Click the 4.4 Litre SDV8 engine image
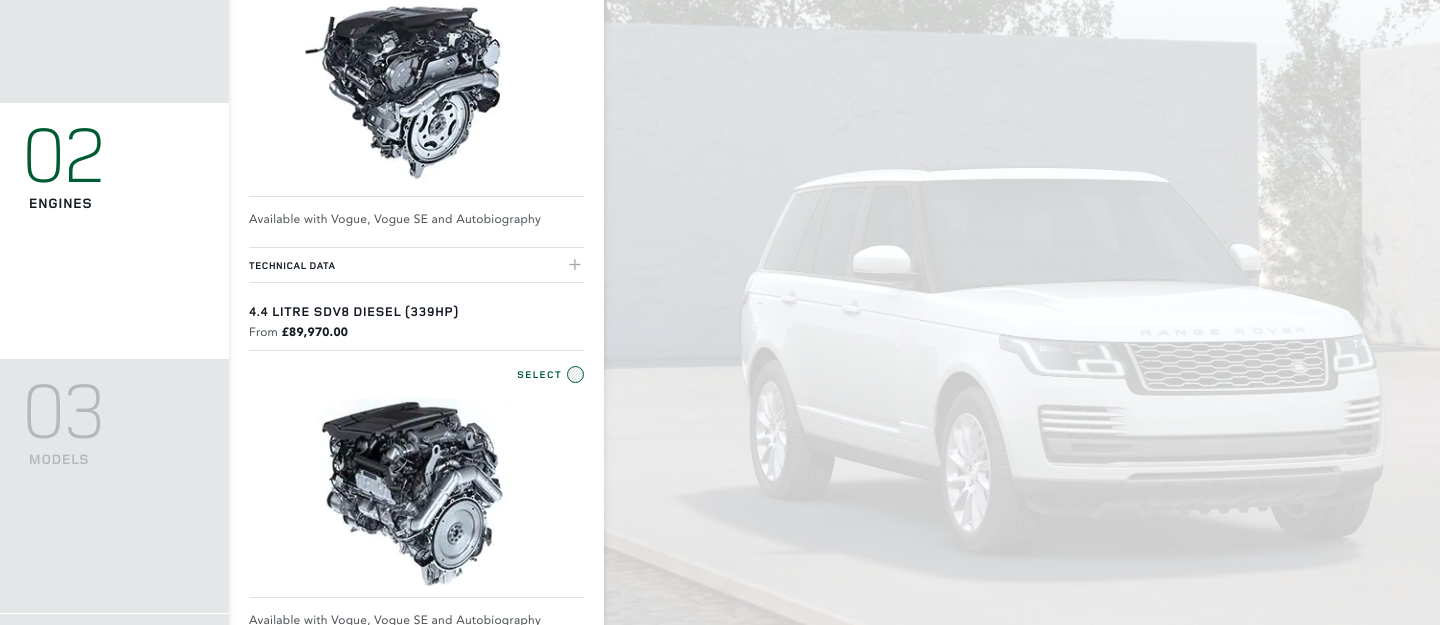1440x625 pixels. (414, 491)
